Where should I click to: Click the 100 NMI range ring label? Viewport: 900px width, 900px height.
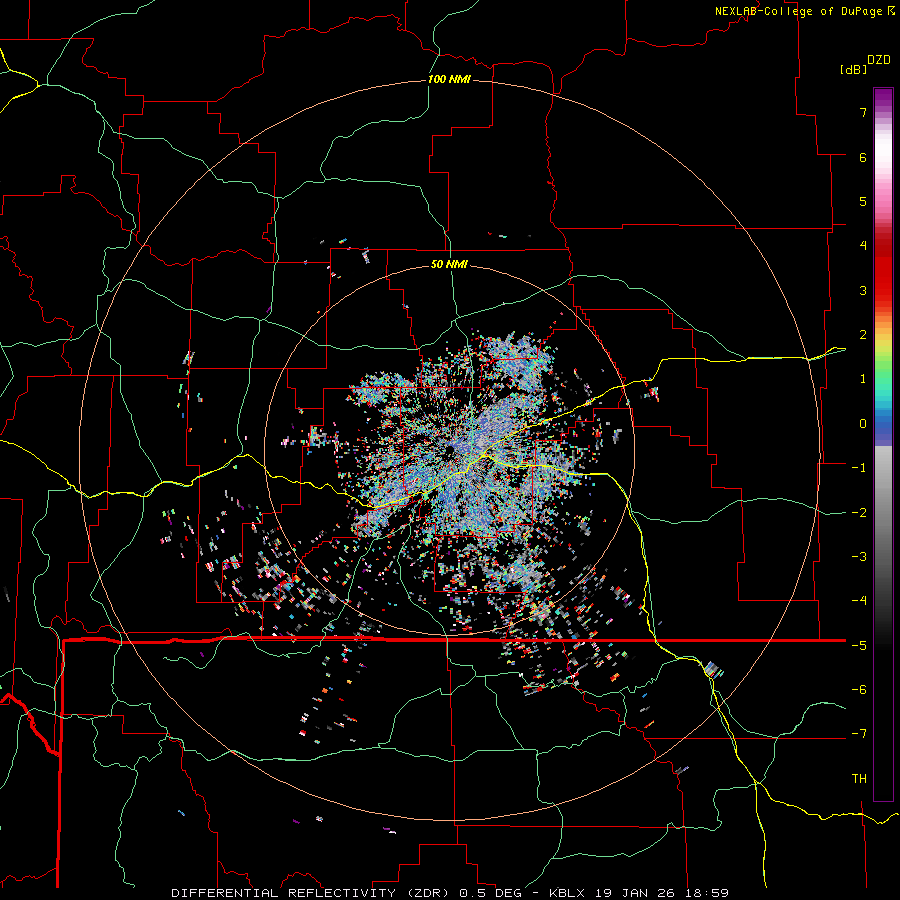(x=449, y=79)
